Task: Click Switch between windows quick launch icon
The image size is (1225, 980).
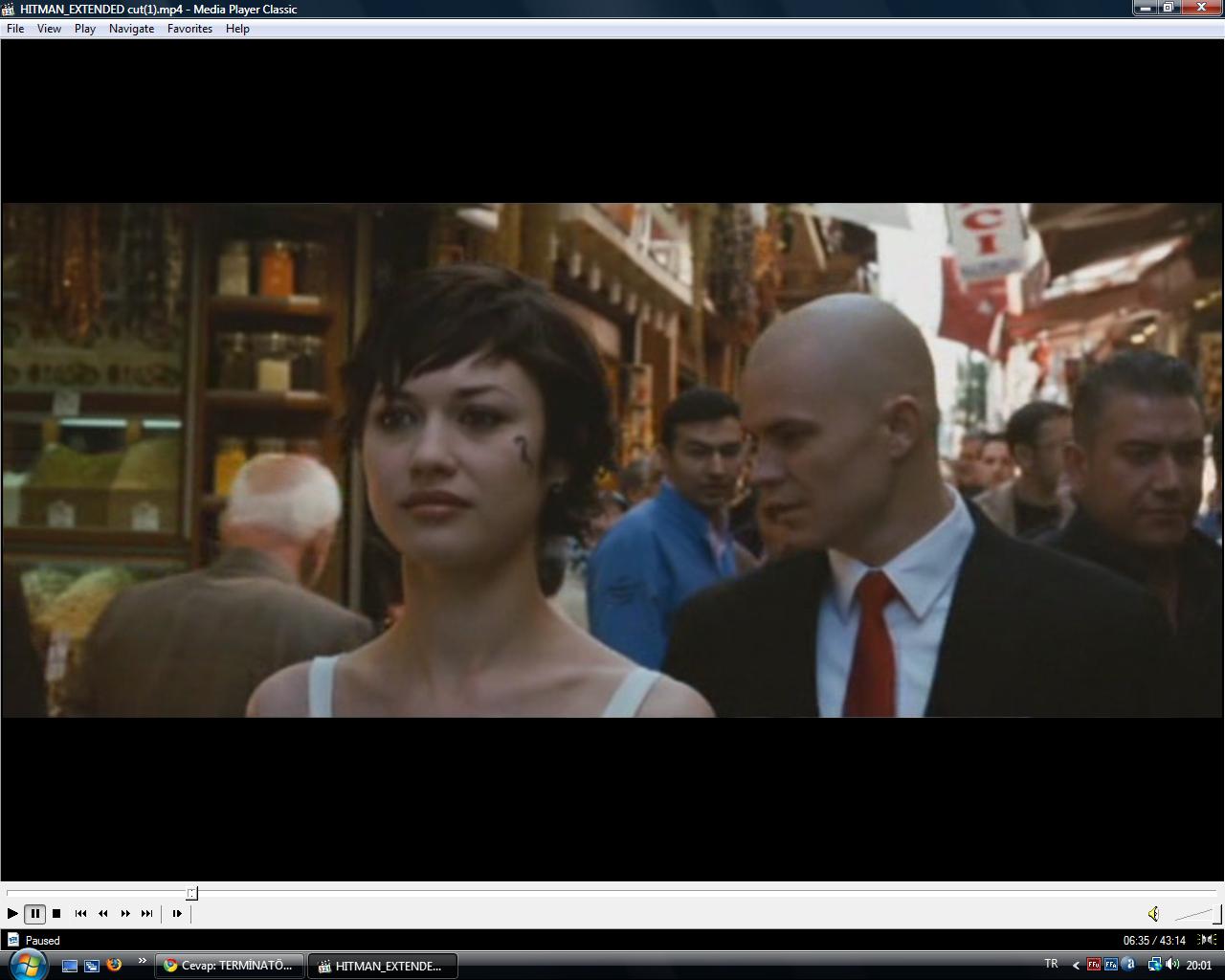Action: pyautogui.click(x=92, y=966)
